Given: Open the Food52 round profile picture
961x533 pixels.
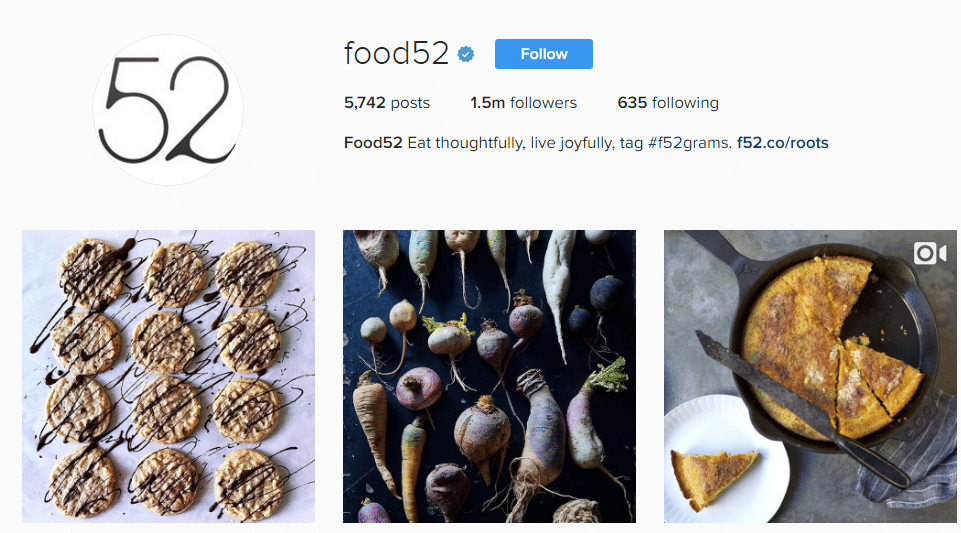Looking at the screenshot, I should 168,110.
